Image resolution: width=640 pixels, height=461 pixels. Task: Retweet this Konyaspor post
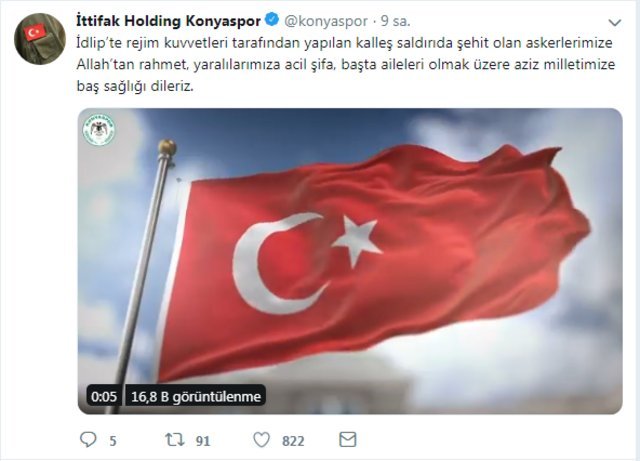pyautogui.click(x=174, y=440)
